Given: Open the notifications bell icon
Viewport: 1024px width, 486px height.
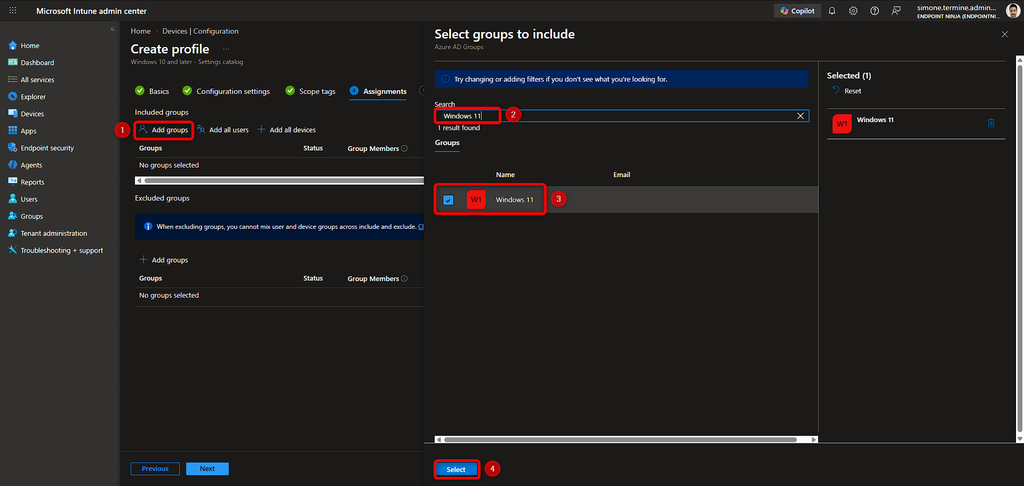Looking at the screenshot, I should pos(832,10).
